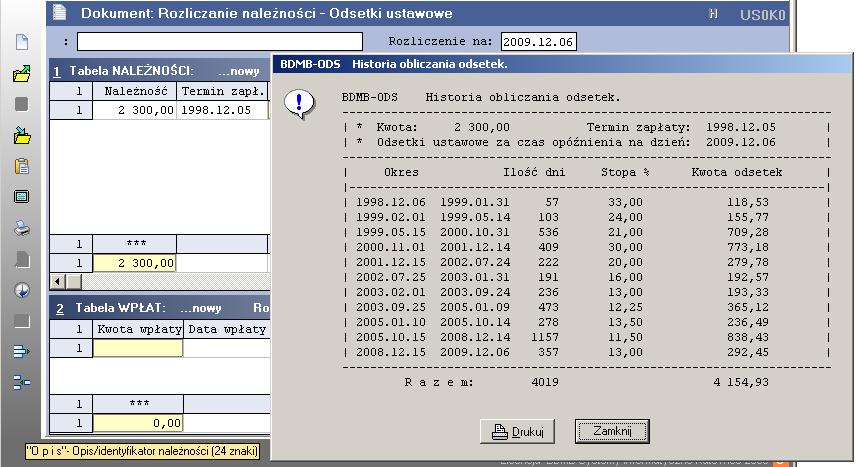Click the period row starting 1999.02.01

tap(587, 217)
